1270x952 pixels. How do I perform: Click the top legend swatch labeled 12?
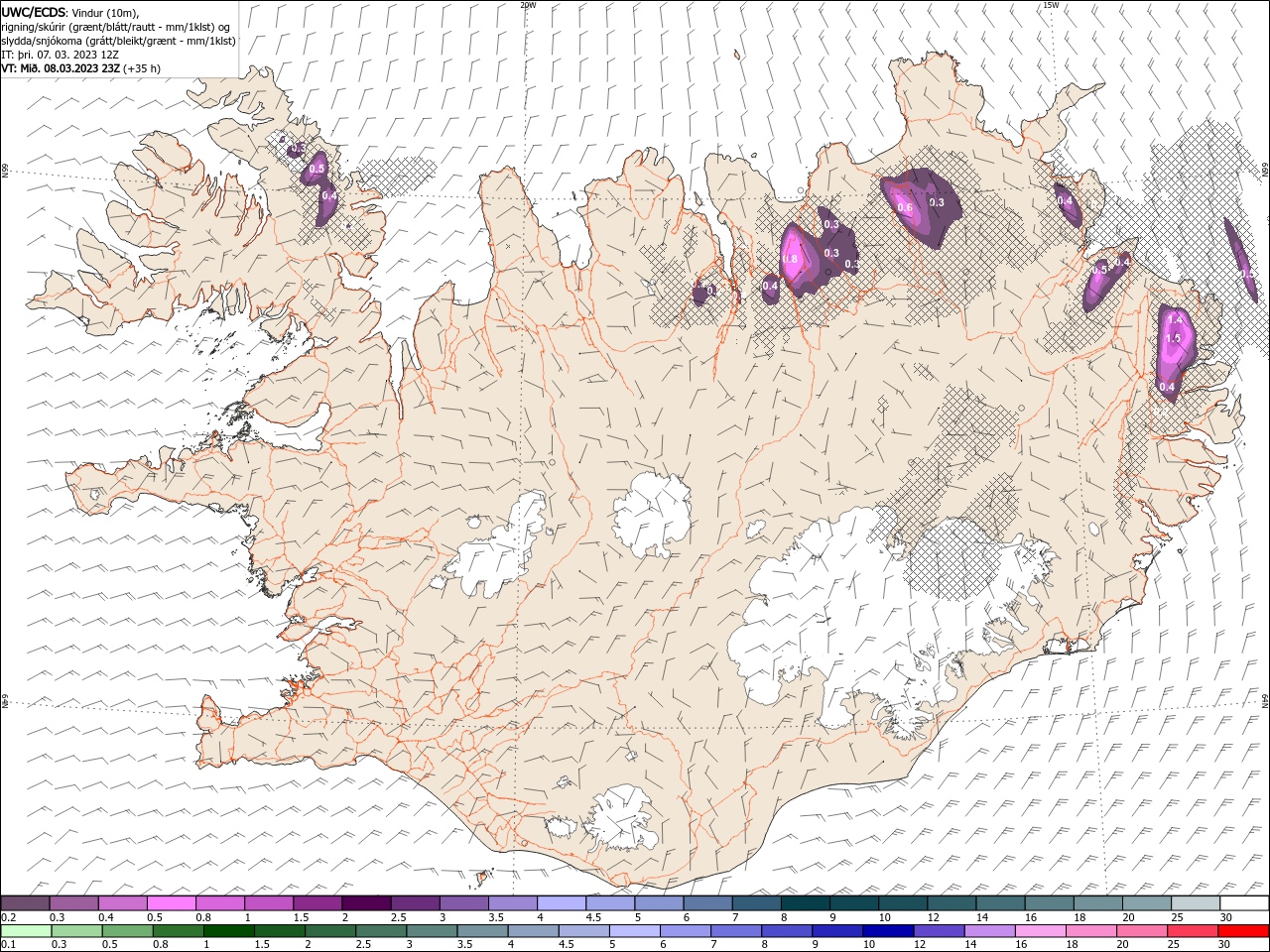click(952, 902)
